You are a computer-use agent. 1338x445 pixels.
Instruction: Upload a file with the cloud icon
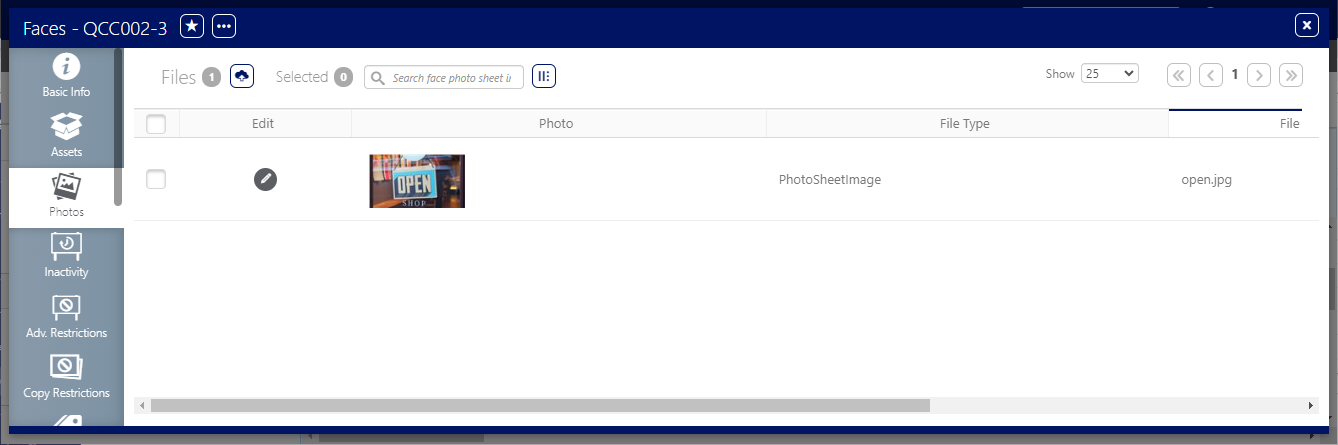[241, 76]
